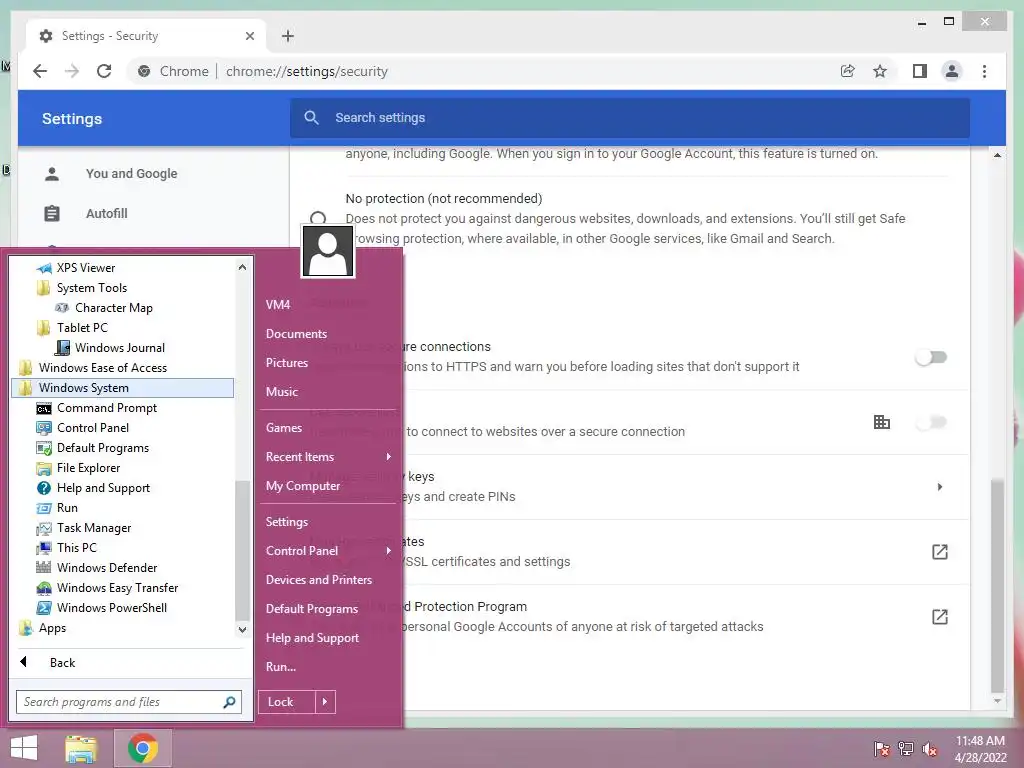Screen dimensions: 1024x768
Task: Click the programs list scroll up arrow
Action: (242, 267)
